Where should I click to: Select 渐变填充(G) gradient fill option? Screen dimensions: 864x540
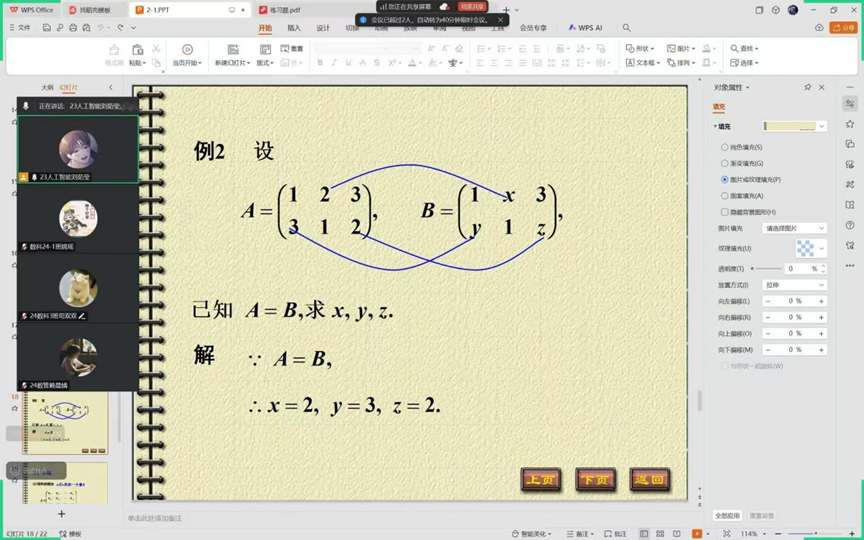click(x=725, y=163)
